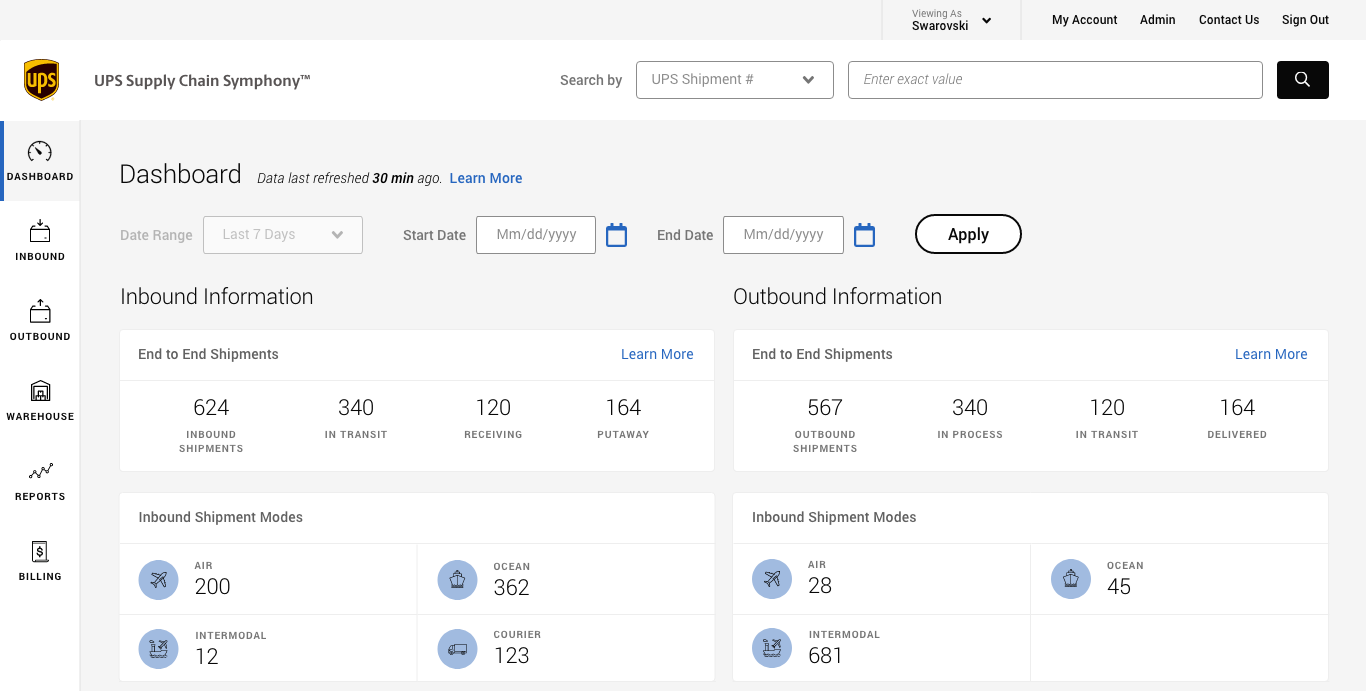Click the Inbound Information heading
The height and width of the screenshot is (691, 1366).
click(x=216, y=297)
